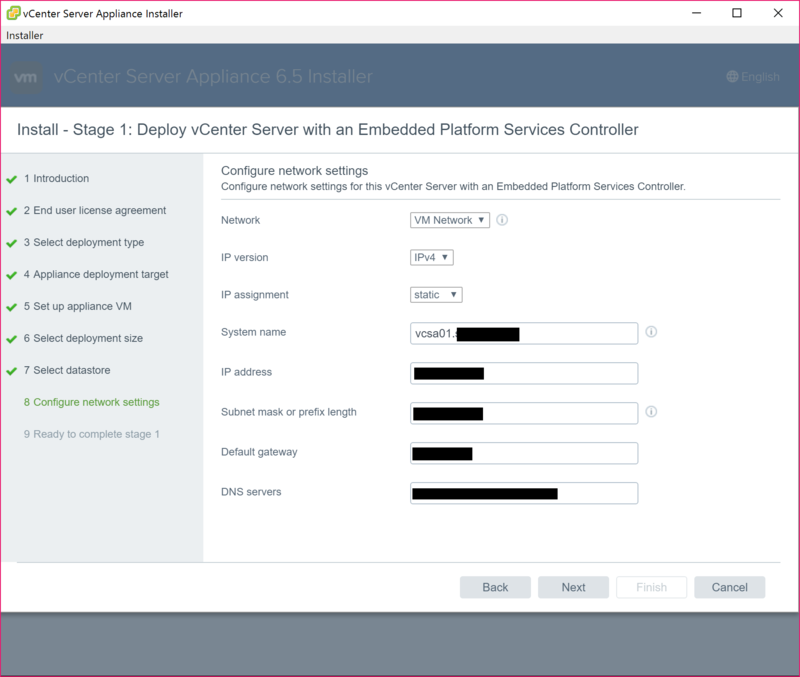The width and height of the screenshot is (800, 677).
Task: Close the installer window
Action: tap(778, 13)
